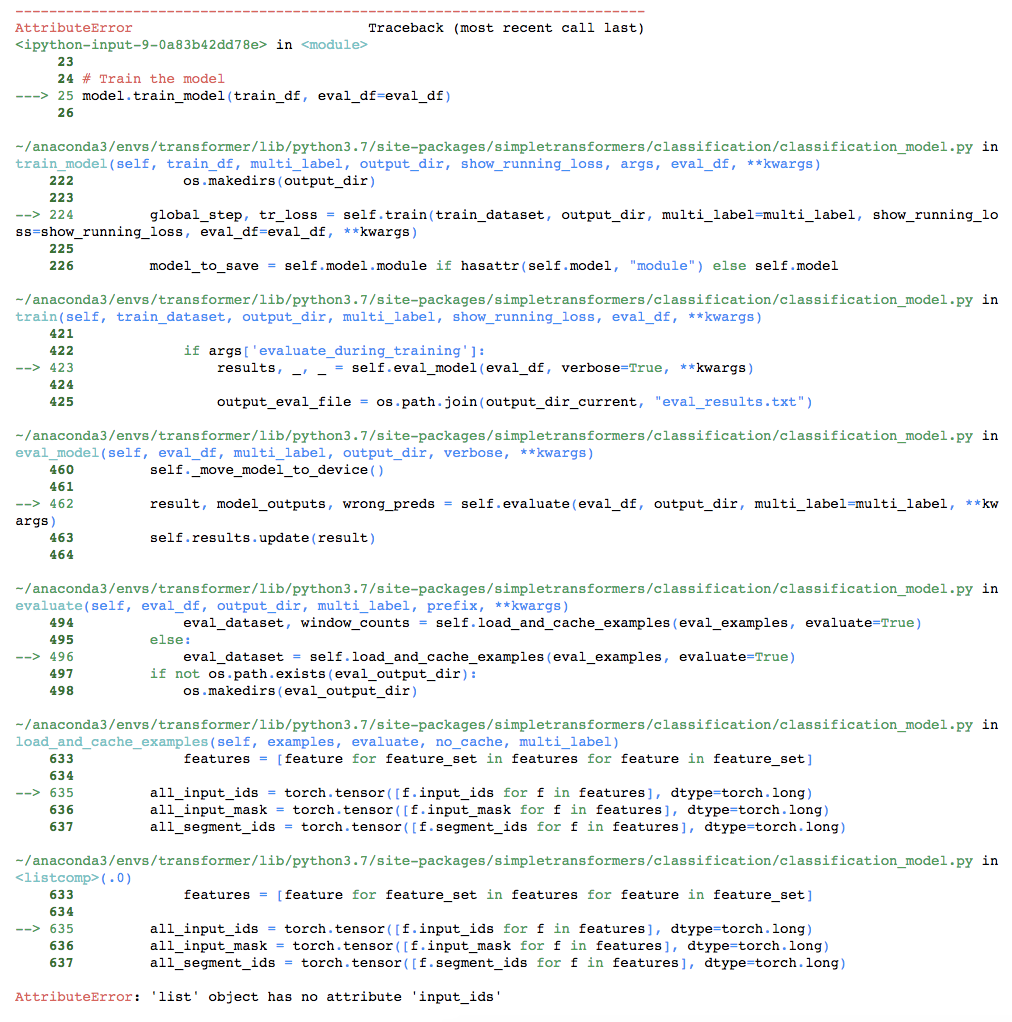This screenshot has height=1022, width=1012.
Task: Select line 25 'model.train_model(train_df, eval_df=eval_df)'
Action: (x=267, y=96)
